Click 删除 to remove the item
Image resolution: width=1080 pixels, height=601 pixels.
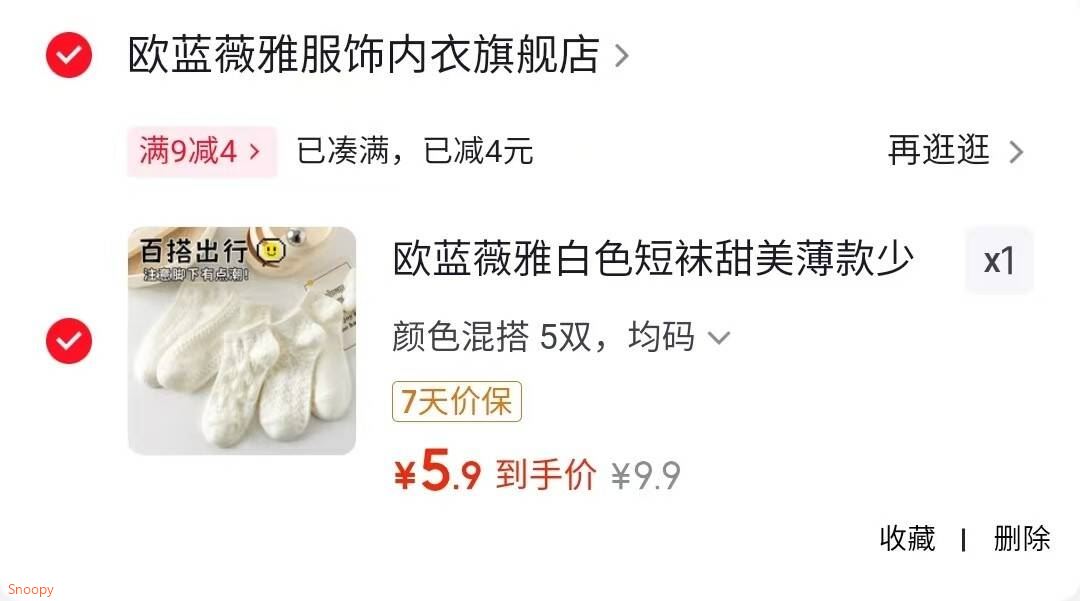(x=1021, y=538)
